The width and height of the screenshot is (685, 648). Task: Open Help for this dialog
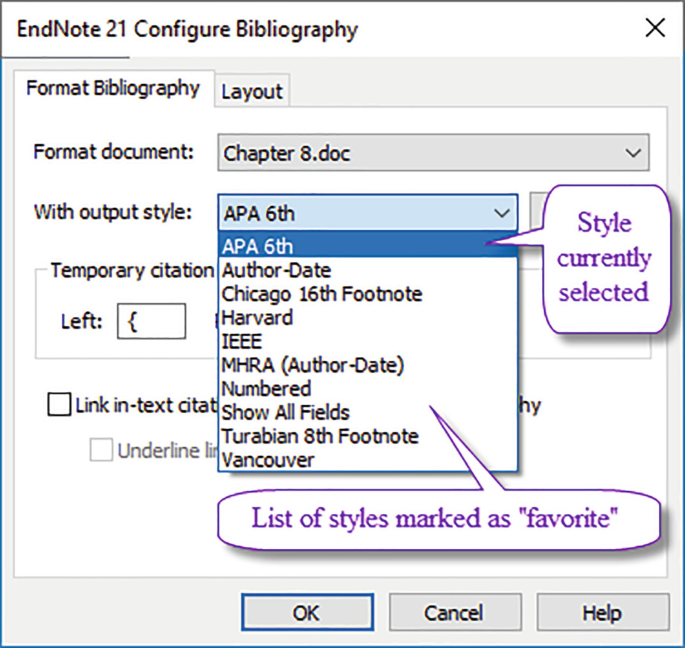point(601,612)
